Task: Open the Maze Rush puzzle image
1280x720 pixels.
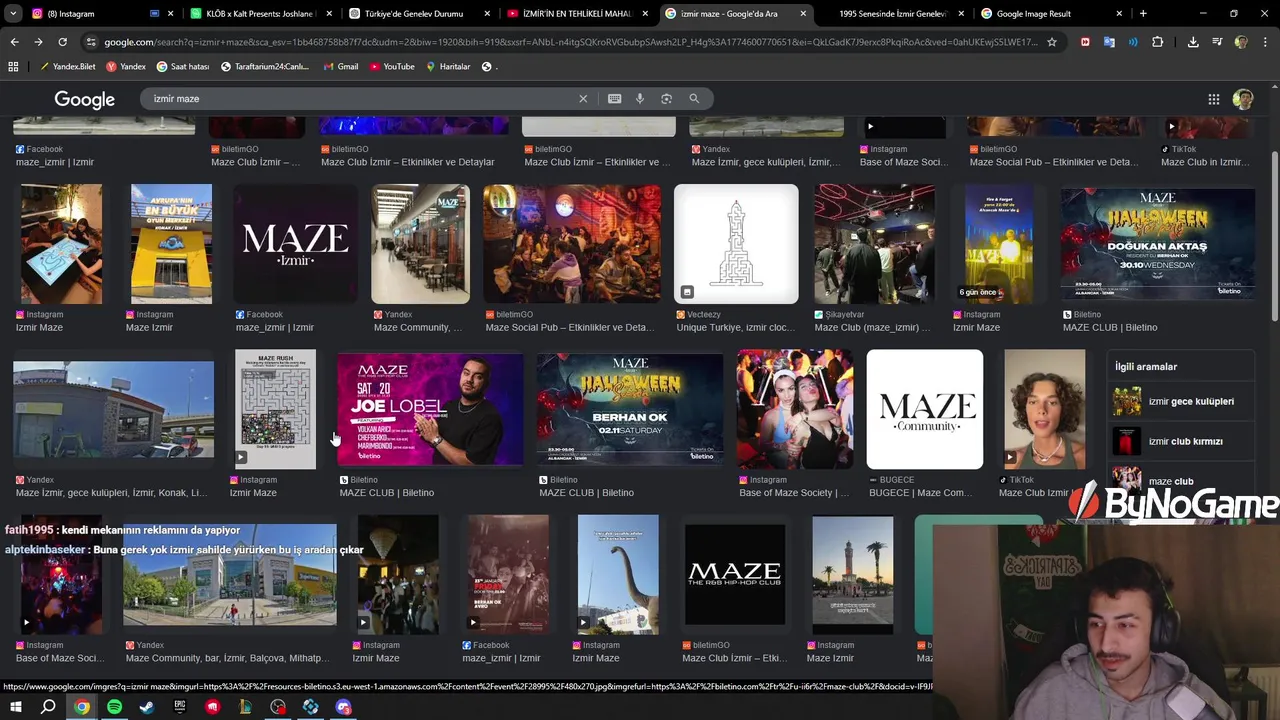Action: point(275,409)
